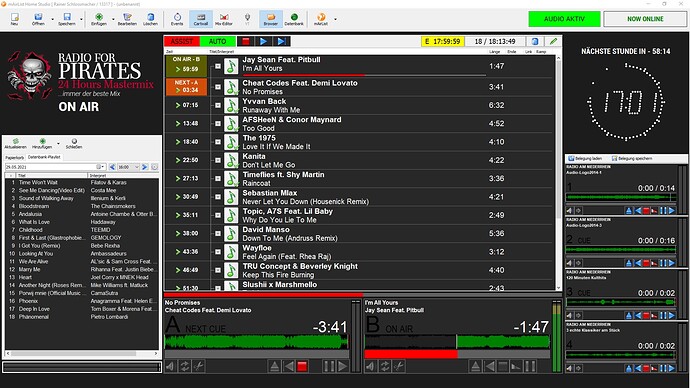Click the blue playlist icon beside 18 / 18:13:49
Screen dimensions: 690x388
coord(535,41)
